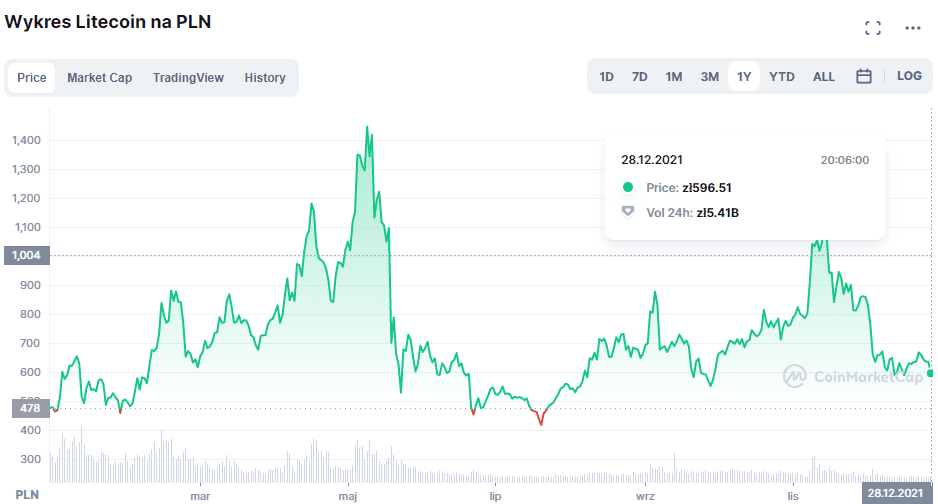The height and width of the screenshot is (504, 938).
Task: Select the 1D time range
Action: (606, 77)
